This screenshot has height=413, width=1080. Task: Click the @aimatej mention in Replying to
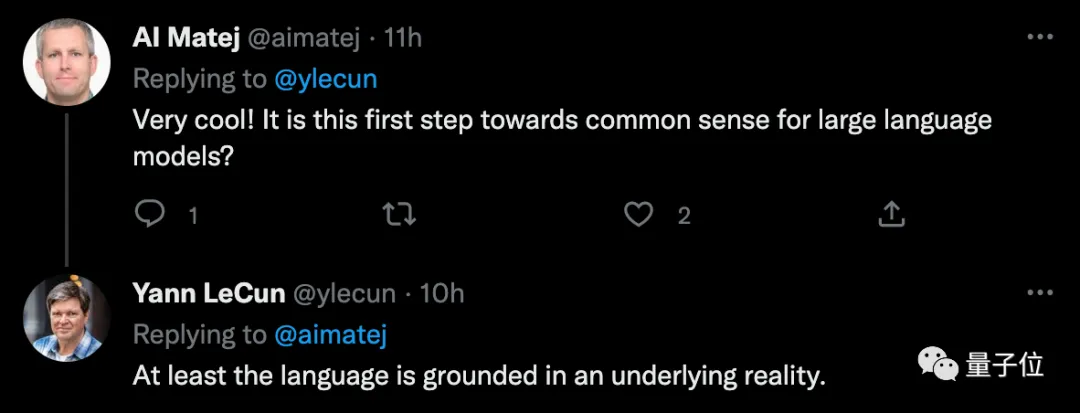330,333
